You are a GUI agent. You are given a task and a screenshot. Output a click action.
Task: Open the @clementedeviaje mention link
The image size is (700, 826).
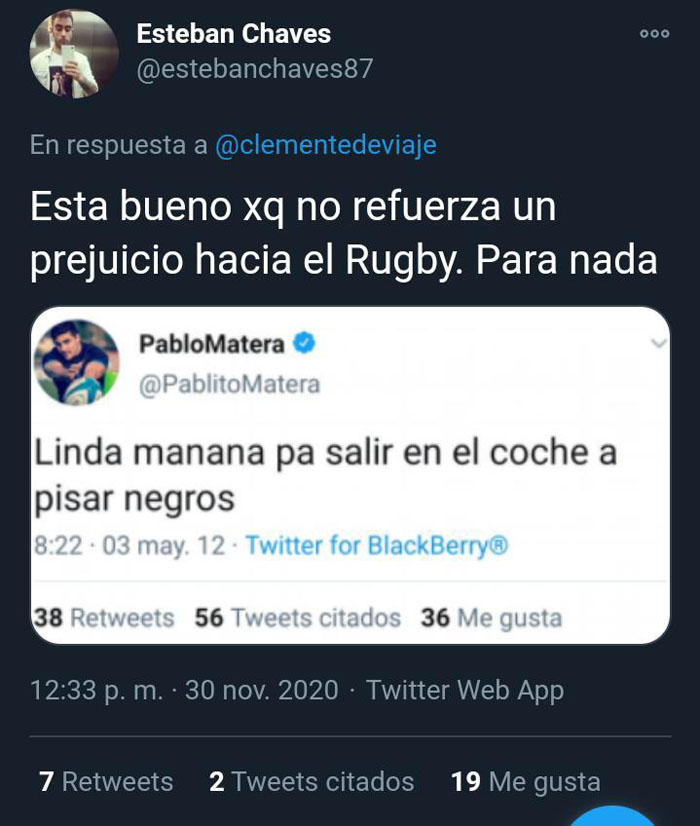pos(326,145)
